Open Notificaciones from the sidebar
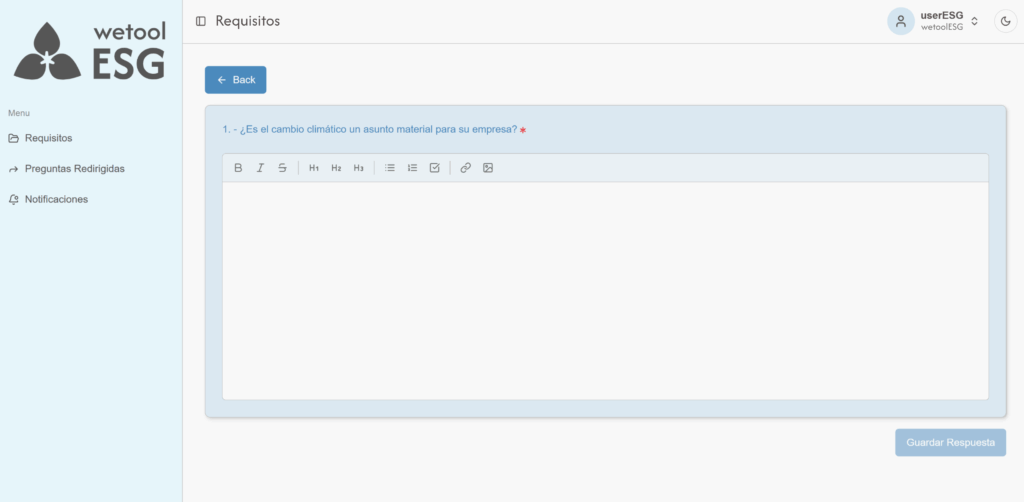 click(x=56, y=199)
